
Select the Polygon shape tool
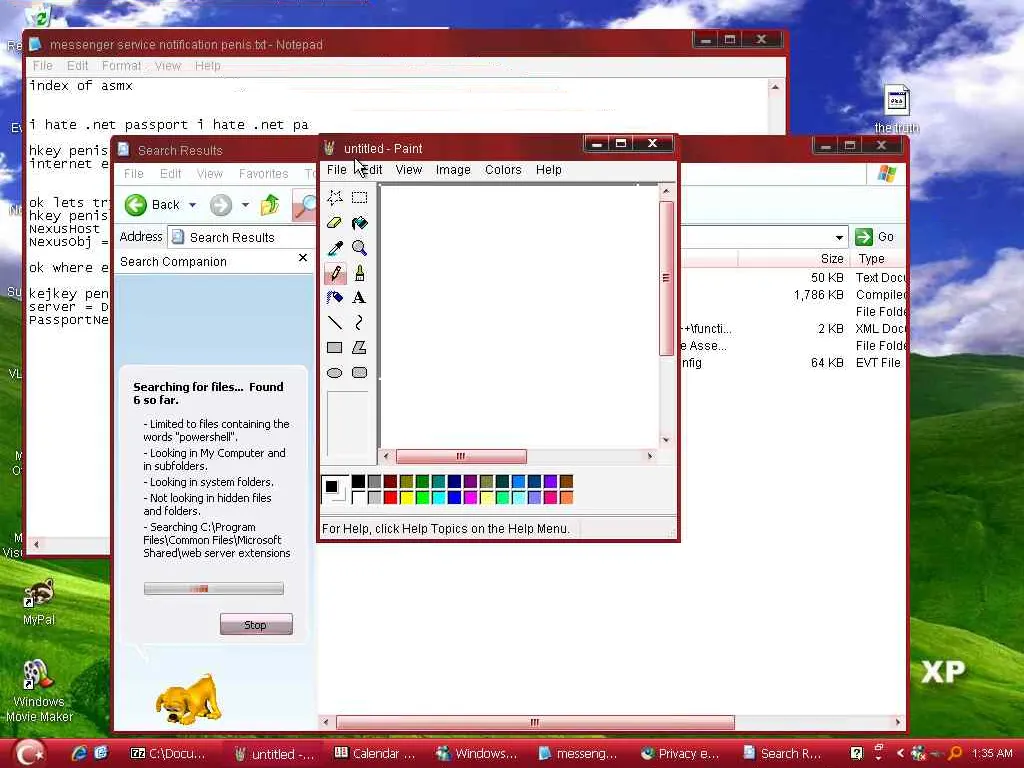coord(359,347)
